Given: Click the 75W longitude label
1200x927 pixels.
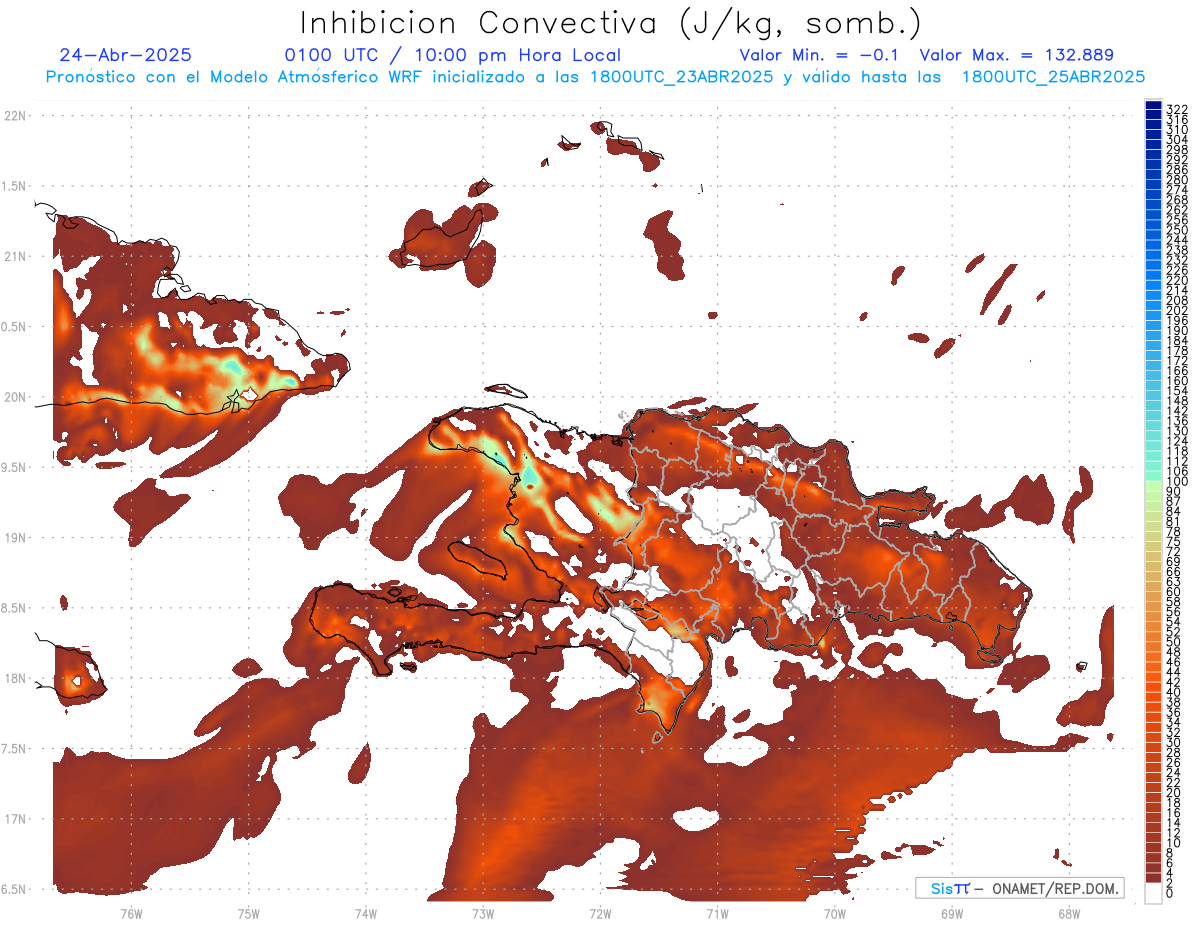Looking at the screenshot, I should 248,913.
